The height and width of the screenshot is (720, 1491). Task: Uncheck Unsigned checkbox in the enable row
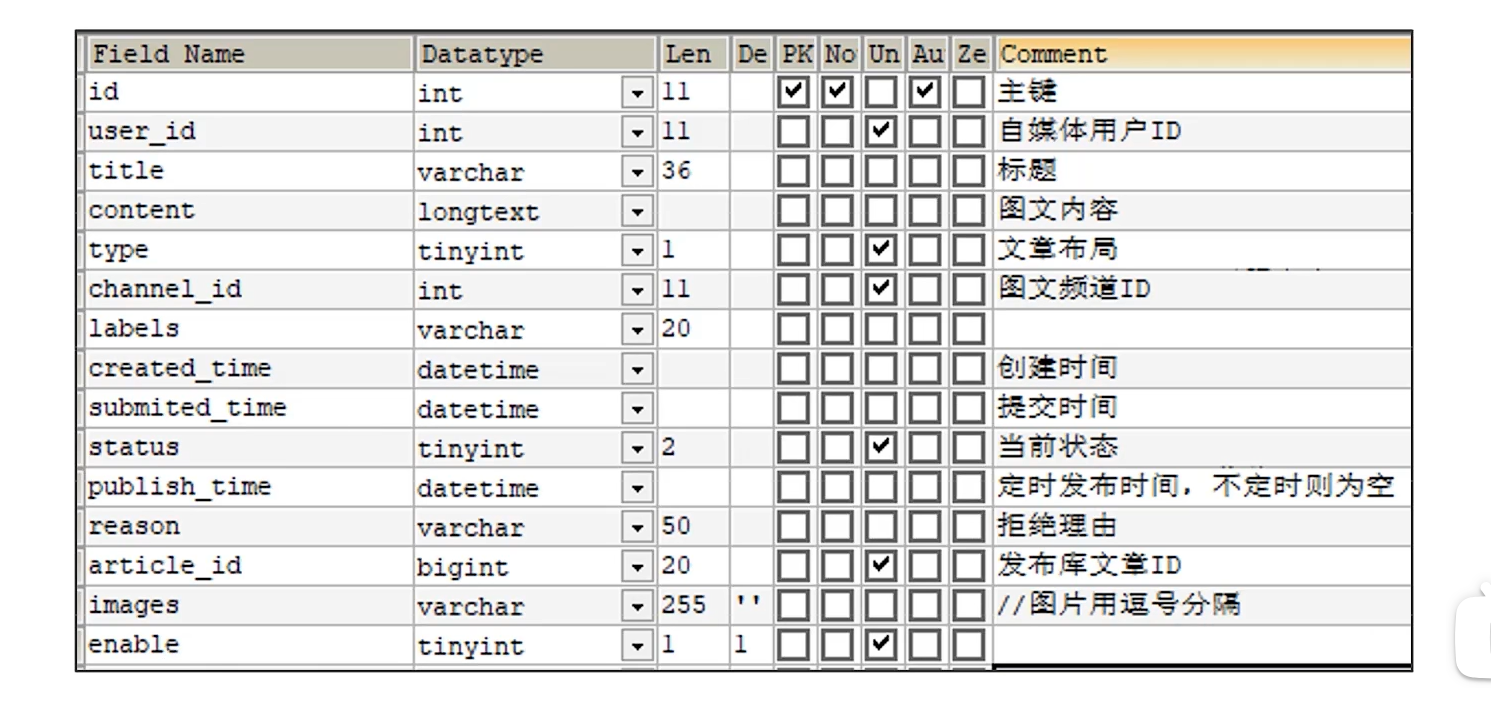point(881,645)
